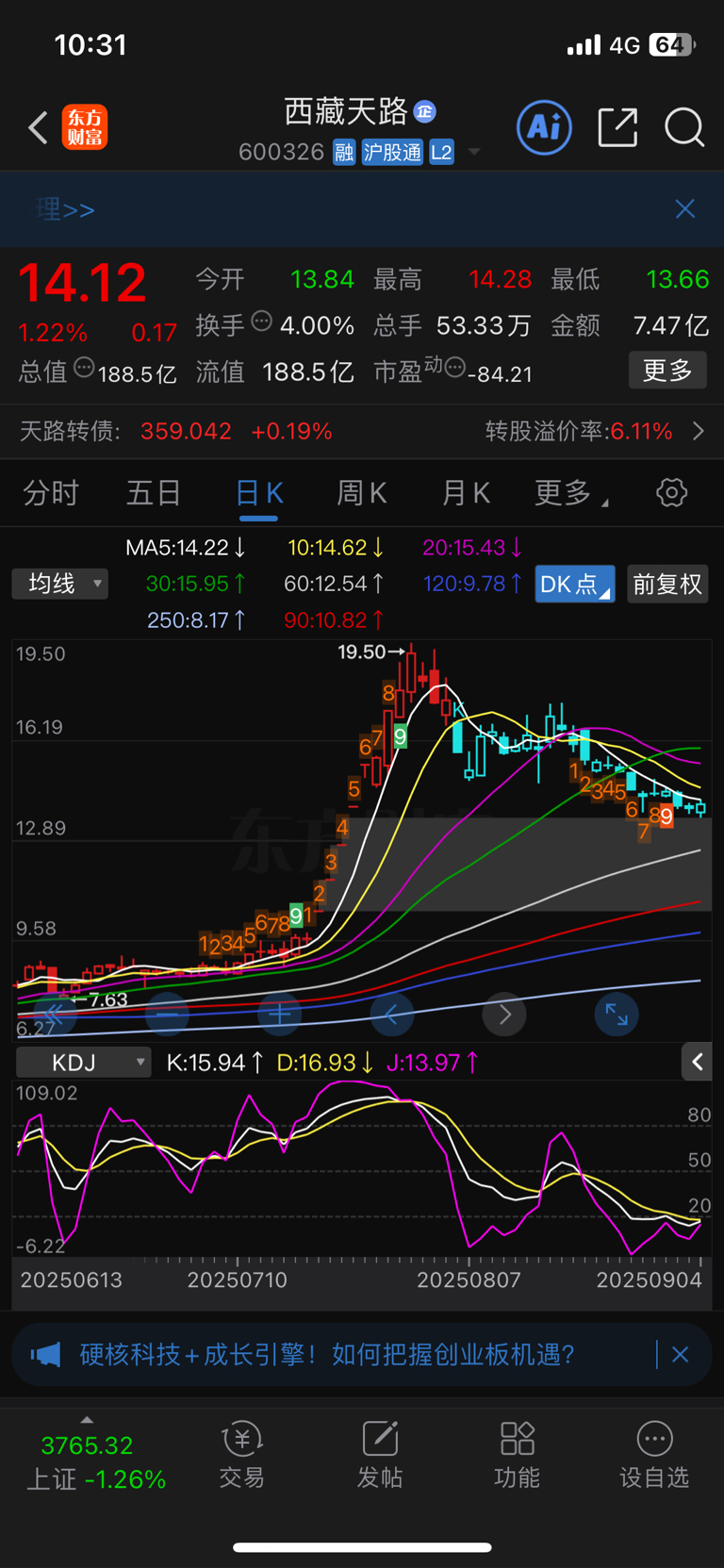The height and width of the screenshot is (1568, 724).
Task: Tap the L2 level badge
Action: 441,152
